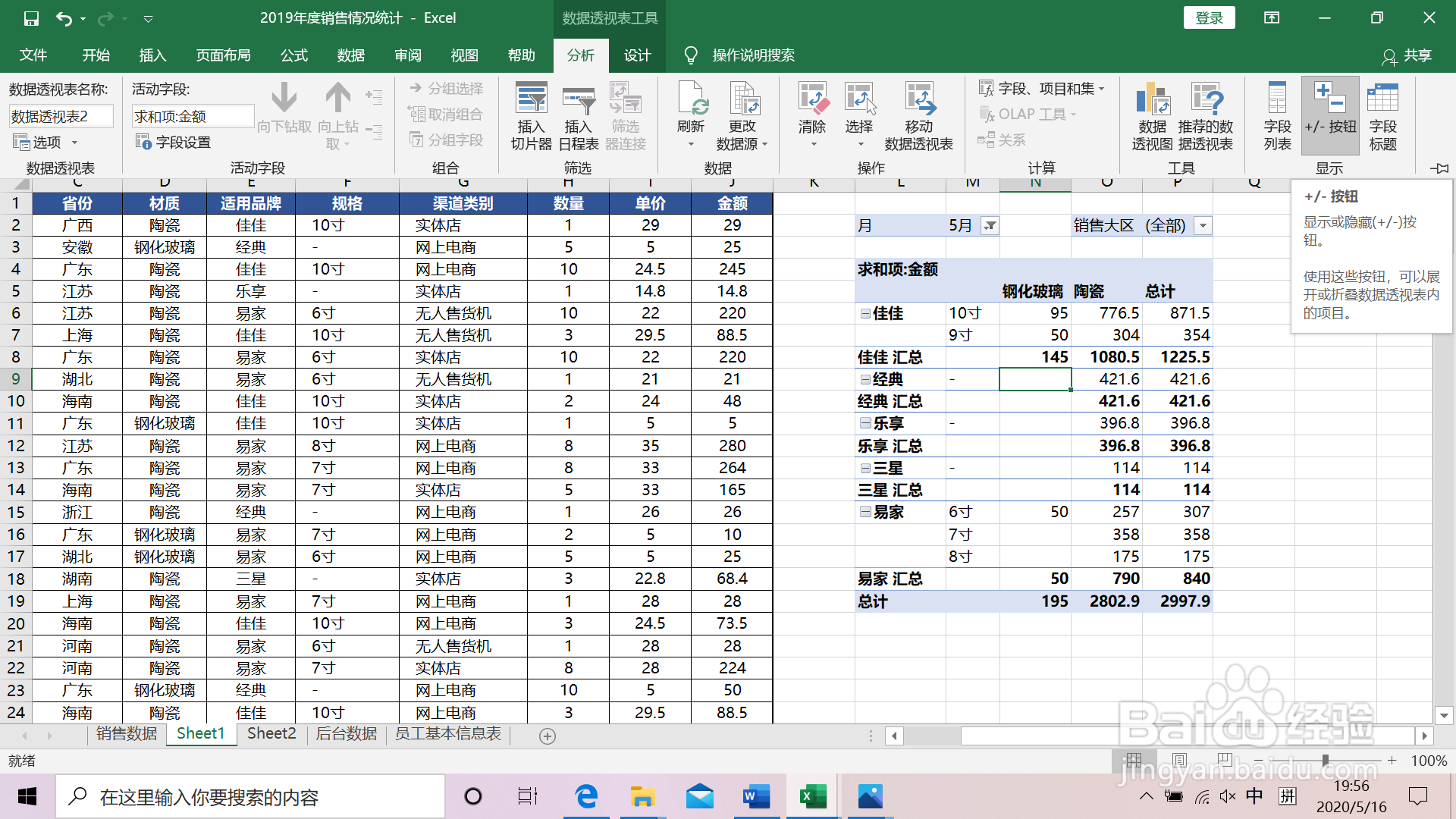Switch to the Insert (插入) tab
Image resolution: width=1456 pixels, height=819 pixels.
[152, 55]
